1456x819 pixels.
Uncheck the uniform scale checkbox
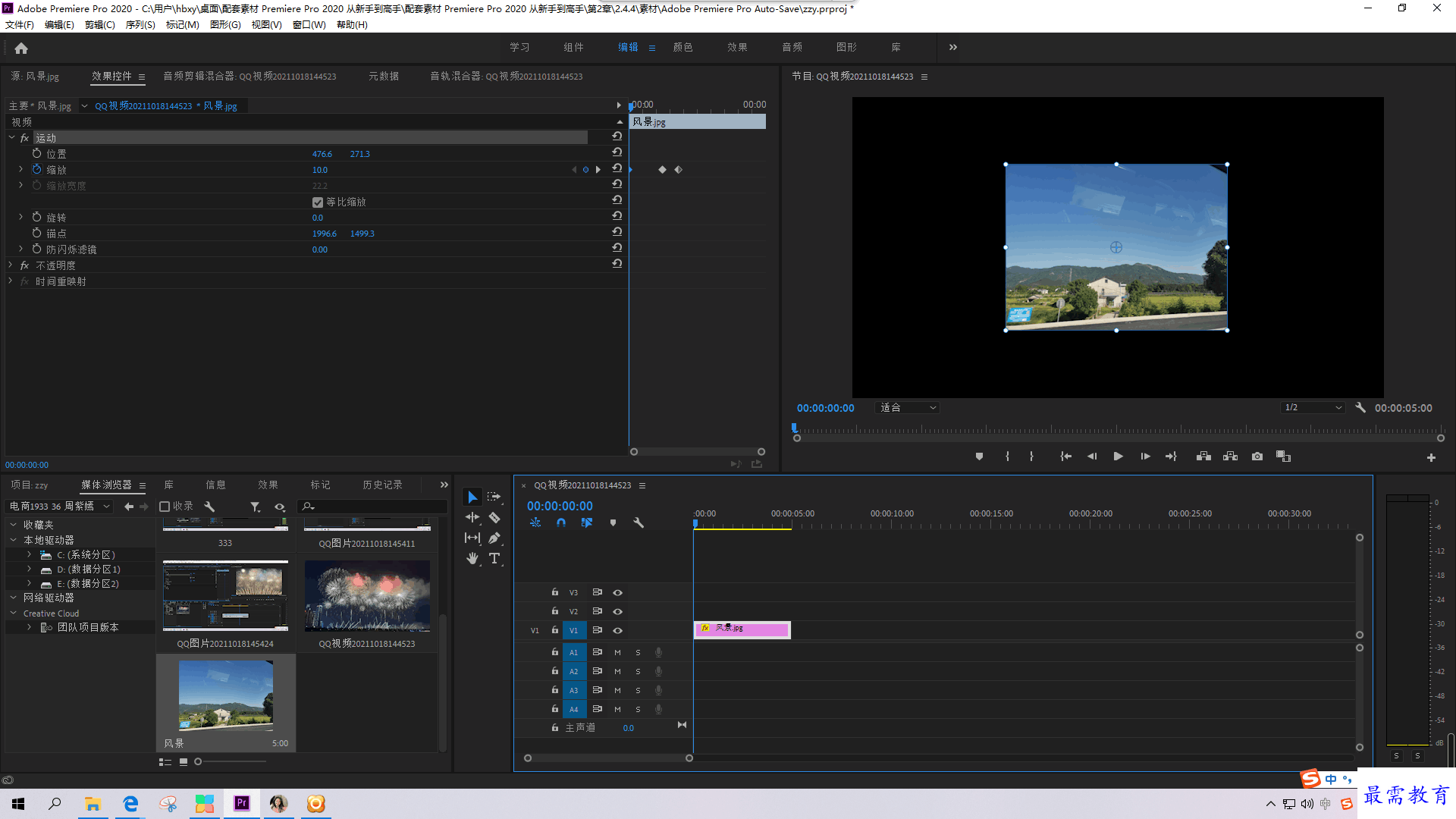click(x=318, y=202)
